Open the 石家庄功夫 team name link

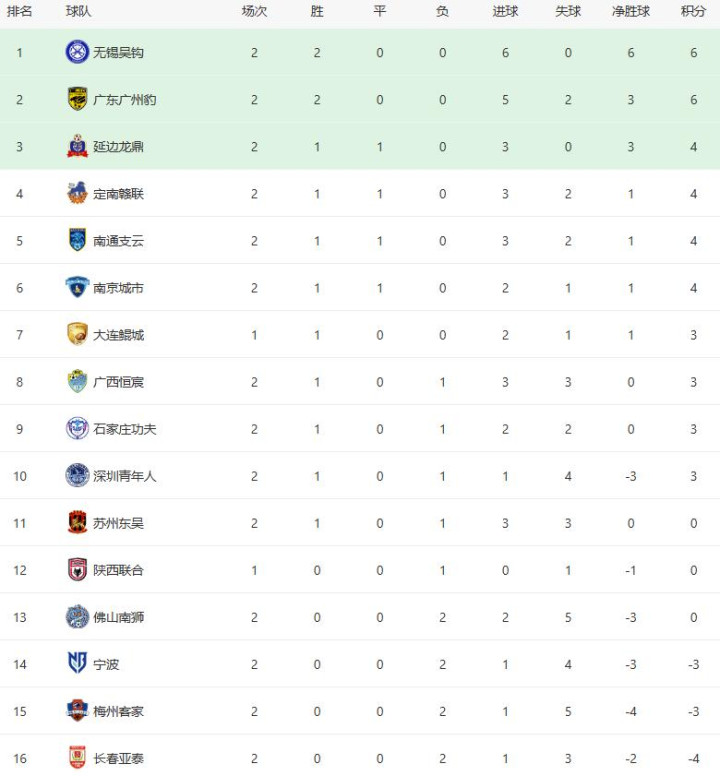(125, 429)
